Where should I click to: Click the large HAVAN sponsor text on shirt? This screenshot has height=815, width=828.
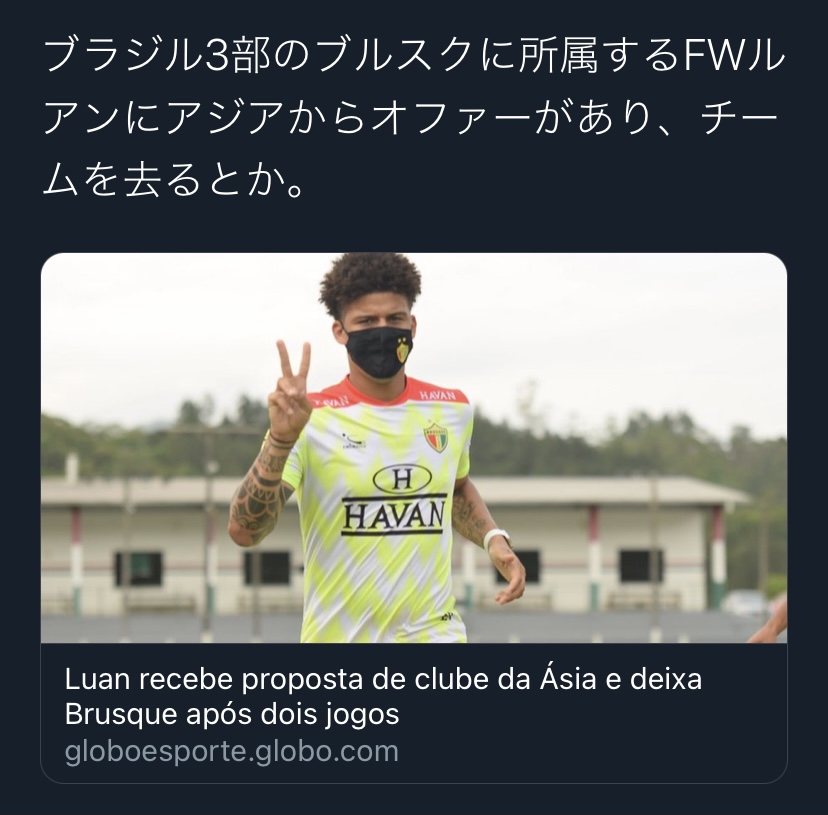click(x=394, y=515)
